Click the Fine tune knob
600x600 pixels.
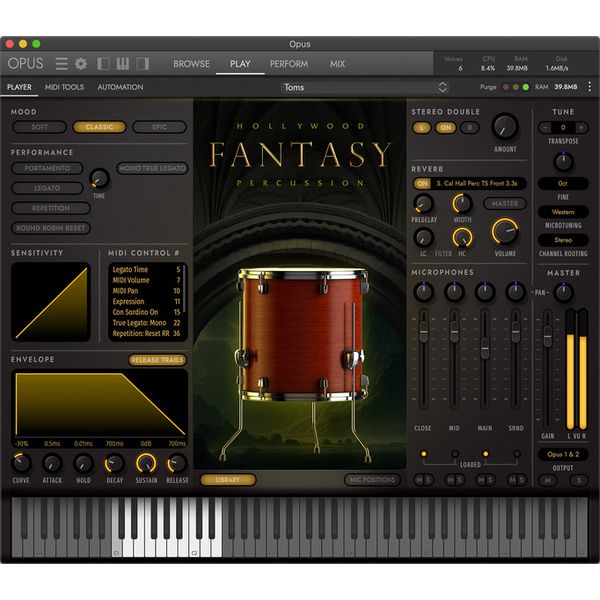pos(563,162)
